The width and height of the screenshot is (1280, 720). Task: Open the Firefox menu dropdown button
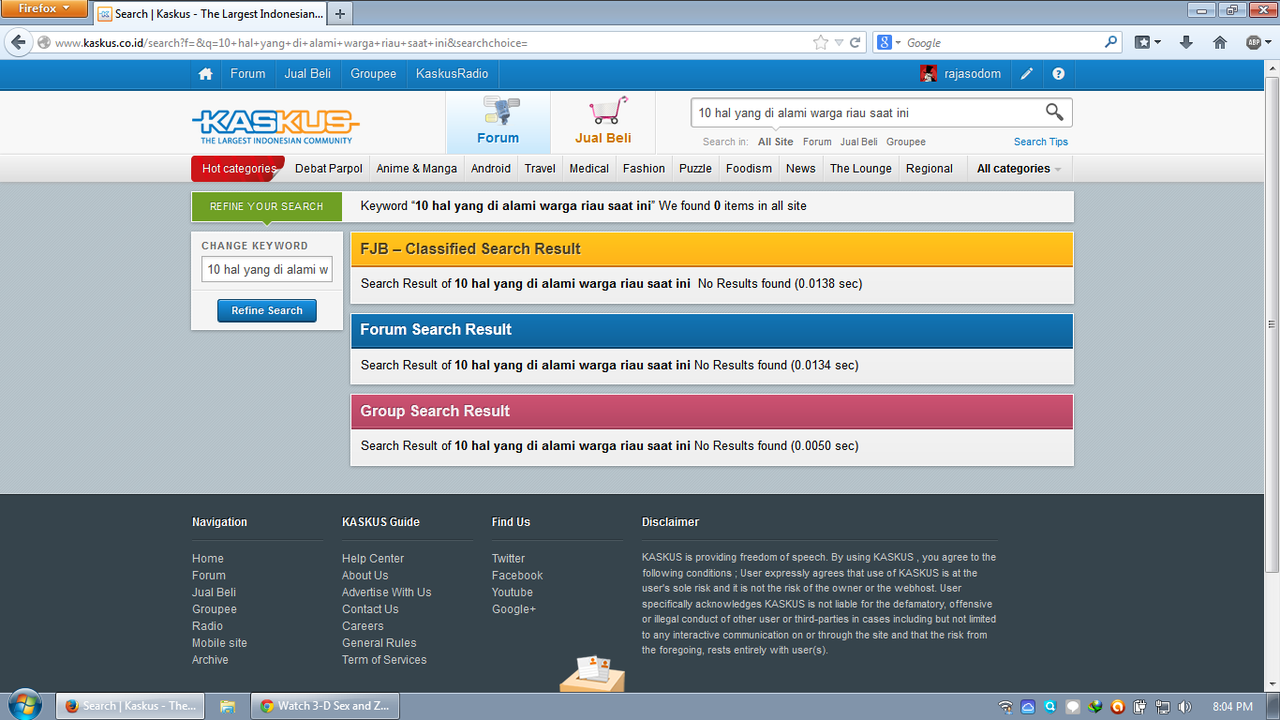pyautogui.click(x=46, y=9)
